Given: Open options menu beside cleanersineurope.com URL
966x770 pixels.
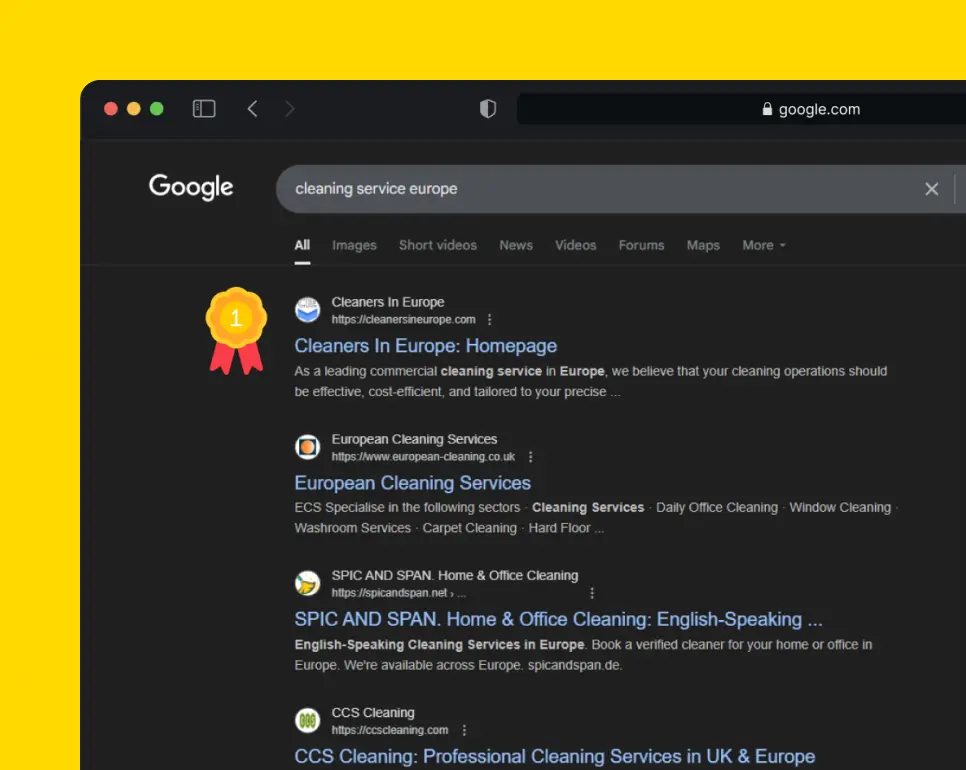Looking at the screenshot, I should click(489, 320).
